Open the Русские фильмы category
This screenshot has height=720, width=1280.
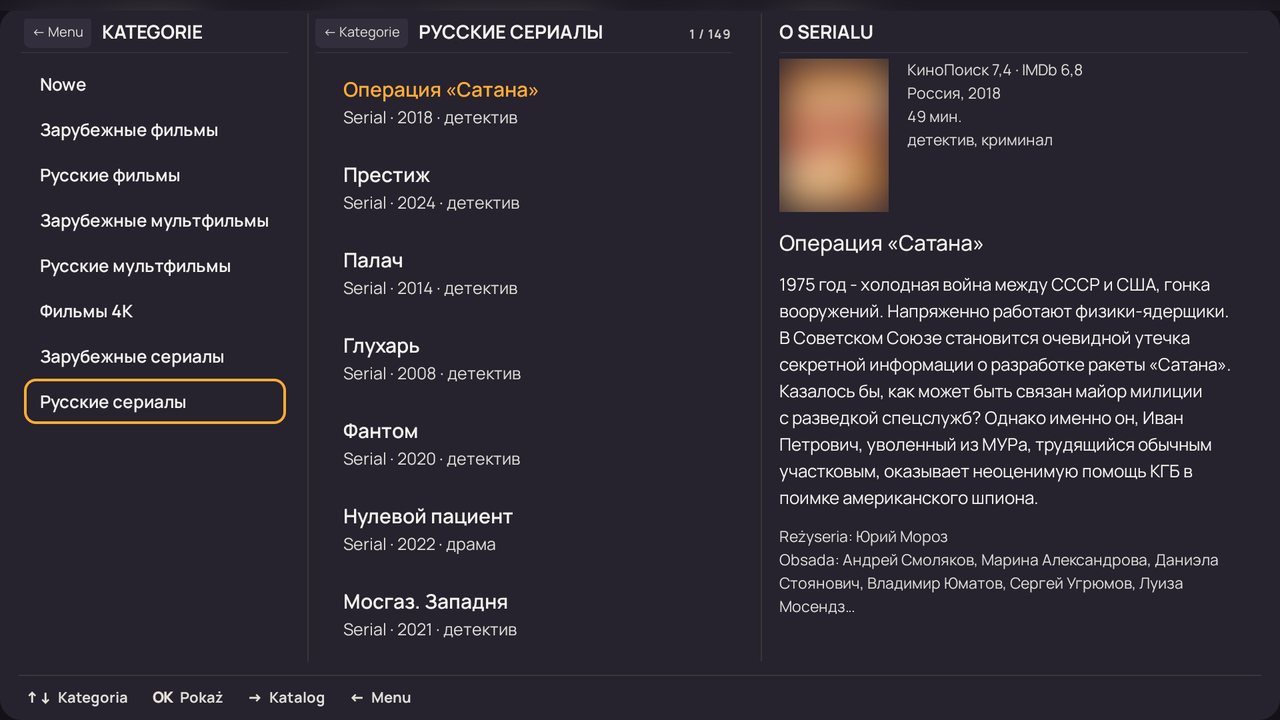click(x=155, y=175)
